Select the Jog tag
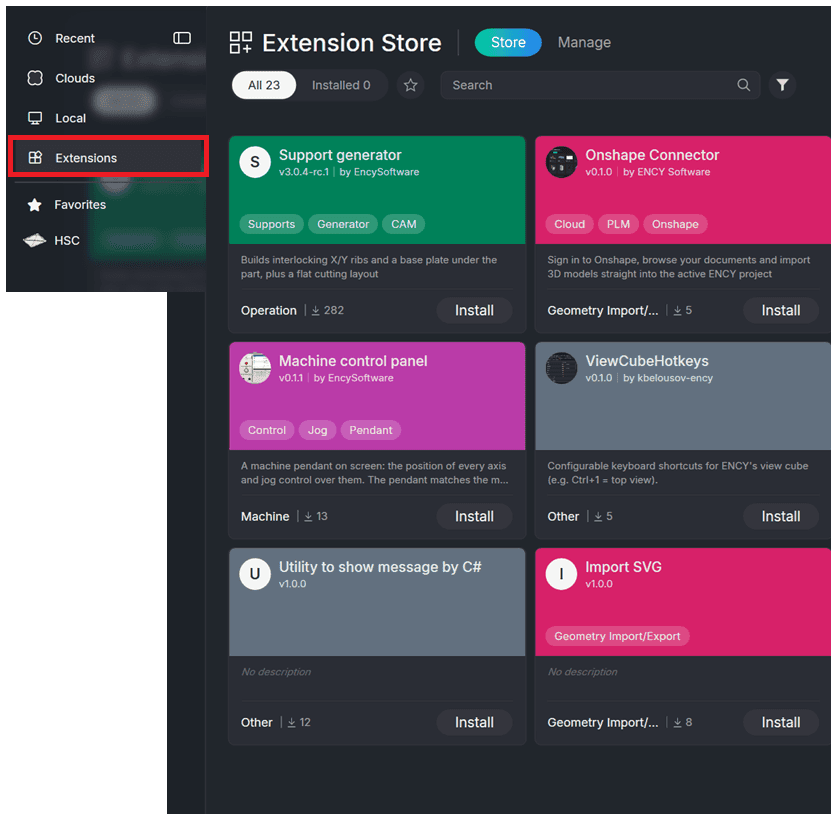836x814 pixels. coord(317,430)
